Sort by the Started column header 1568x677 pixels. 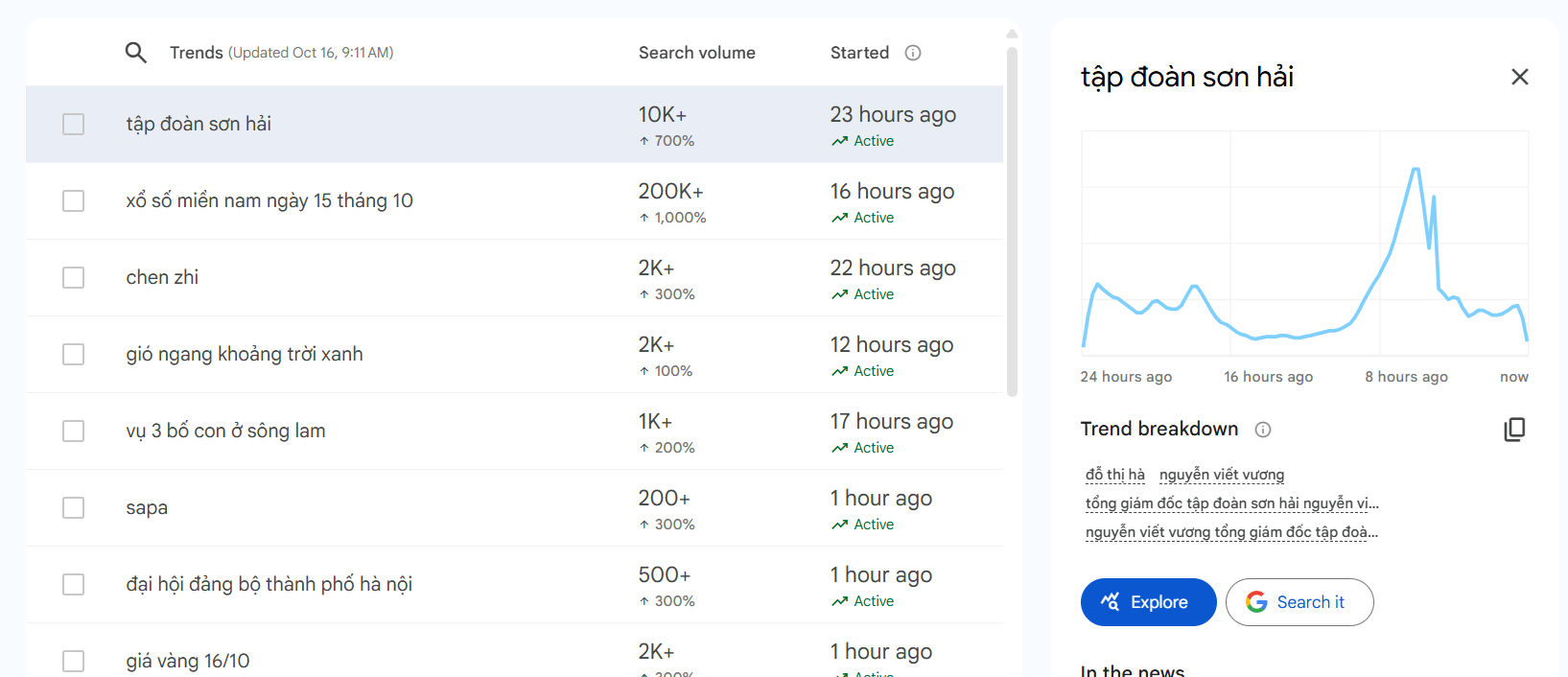click(x=859, y=53)
